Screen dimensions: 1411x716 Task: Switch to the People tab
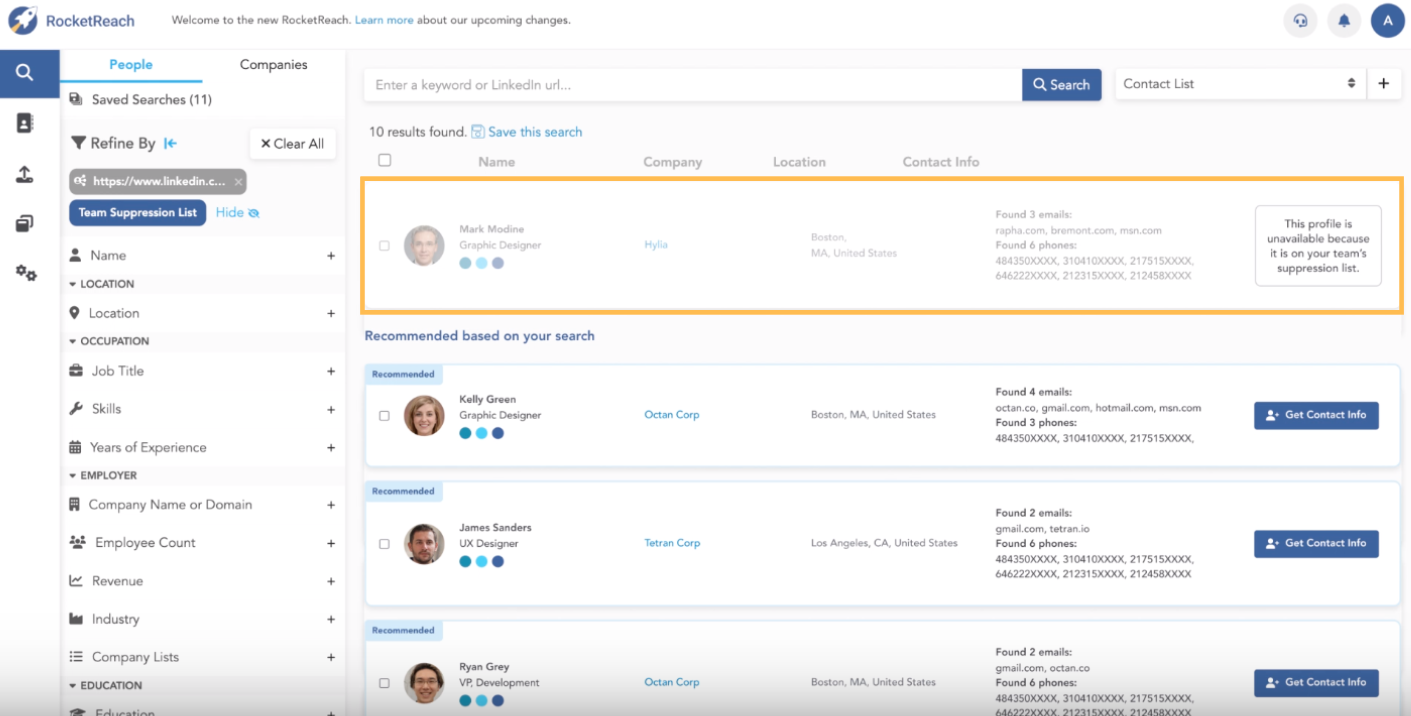[131, 65]
